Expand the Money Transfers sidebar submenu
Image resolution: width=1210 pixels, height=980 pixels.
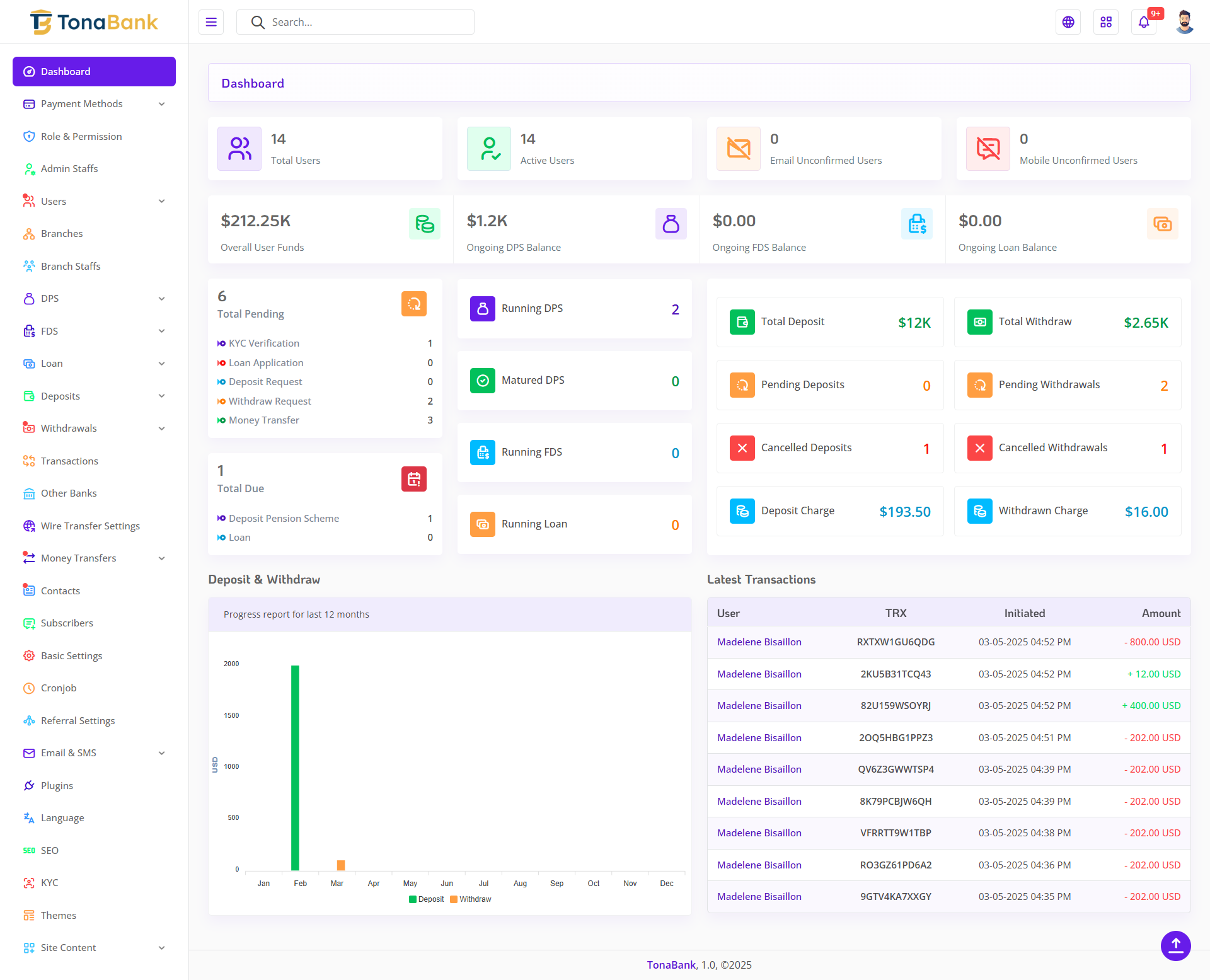coord(95,558)
